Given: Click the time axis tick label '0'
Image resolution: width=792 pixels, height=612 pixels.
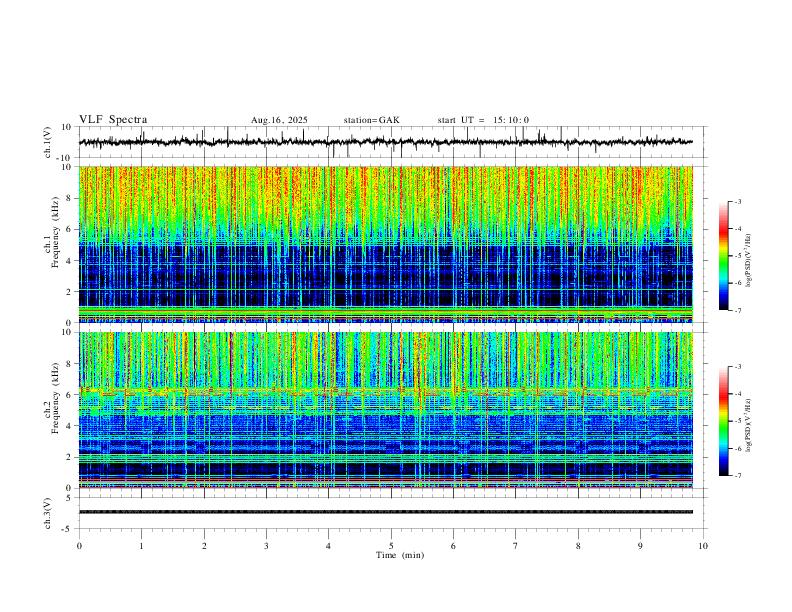Looking at the screenshot, I should click(x=79, y=546).
